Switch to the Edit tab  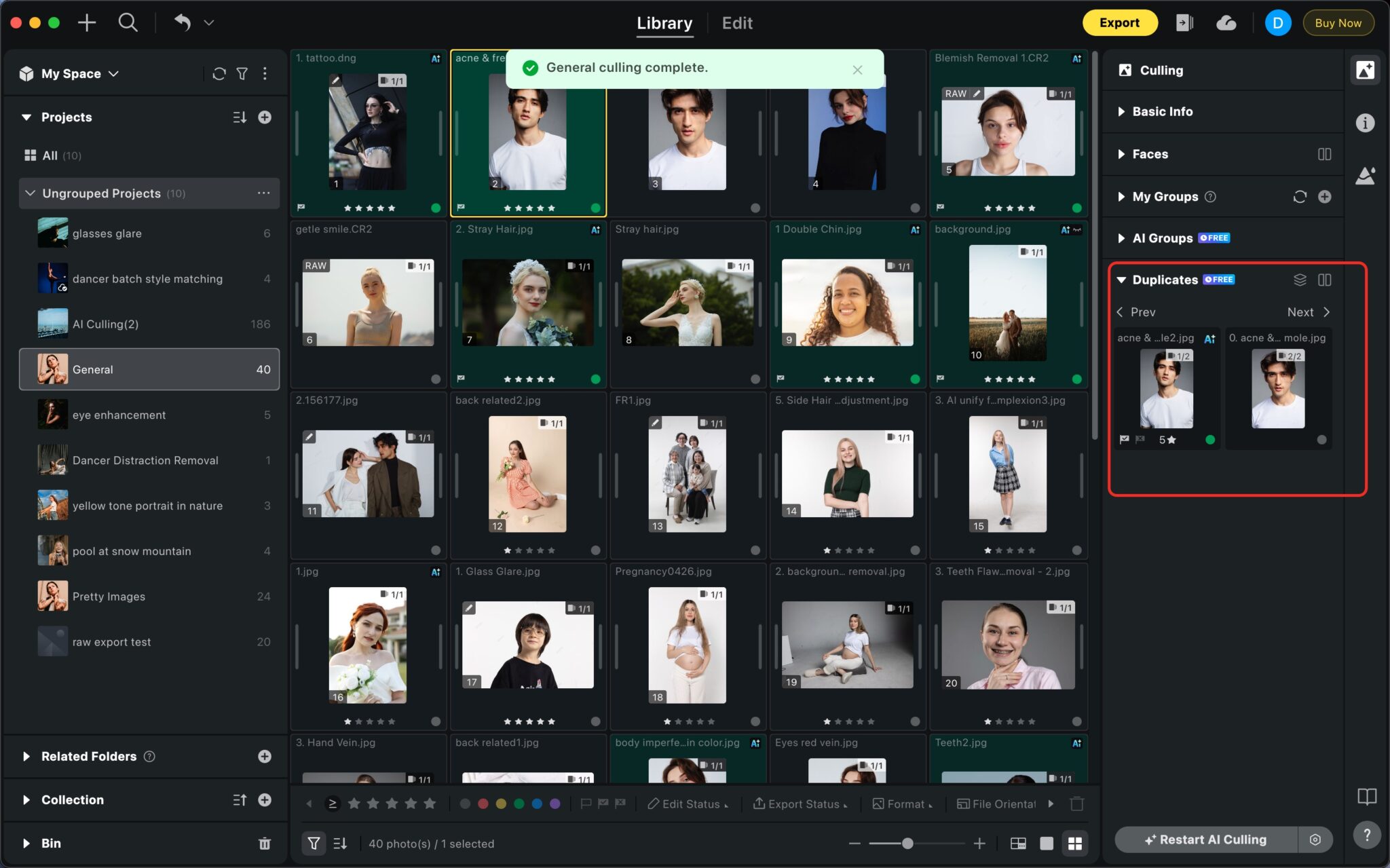click(736, 23)
